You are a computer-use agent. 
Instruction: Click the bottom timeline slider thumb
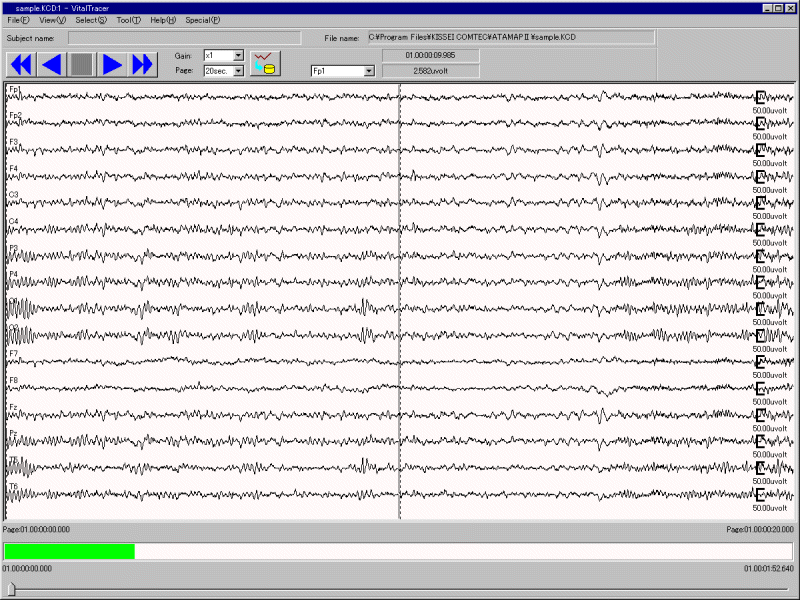click(x=11, y=589)
